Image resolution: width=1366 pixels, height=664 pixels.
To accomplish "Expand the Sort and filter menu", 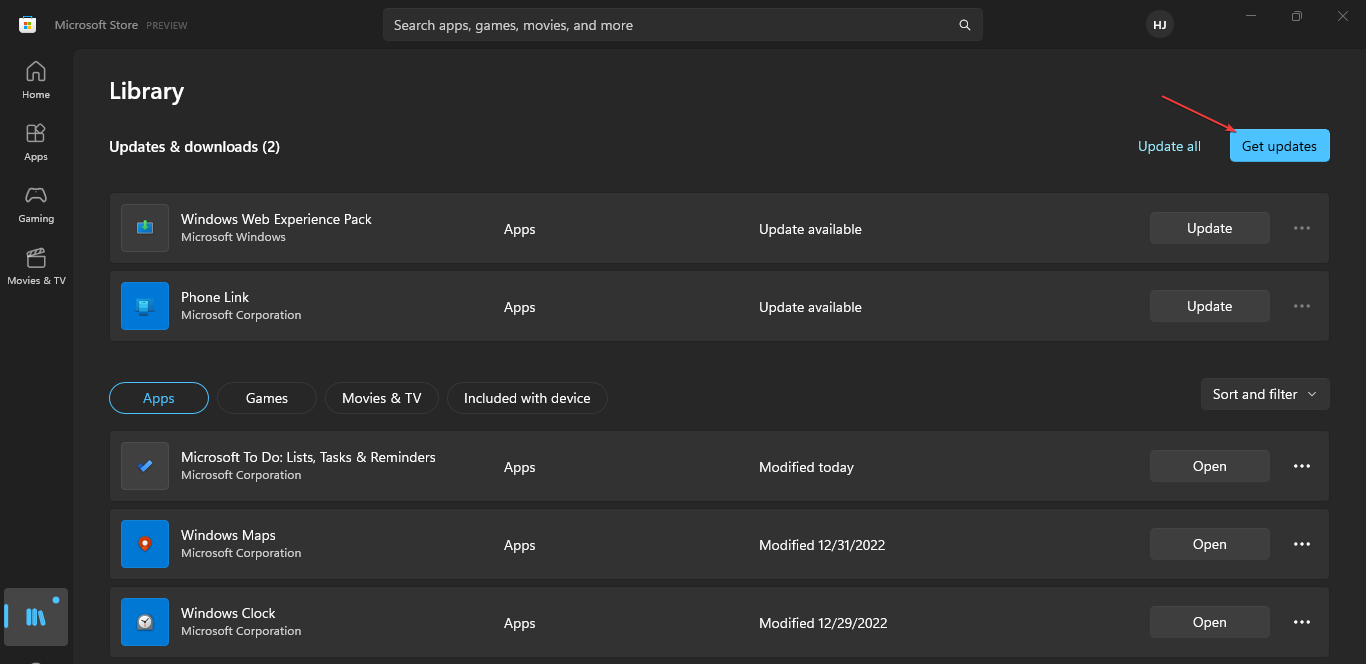I will click(x=1264, y=393).
